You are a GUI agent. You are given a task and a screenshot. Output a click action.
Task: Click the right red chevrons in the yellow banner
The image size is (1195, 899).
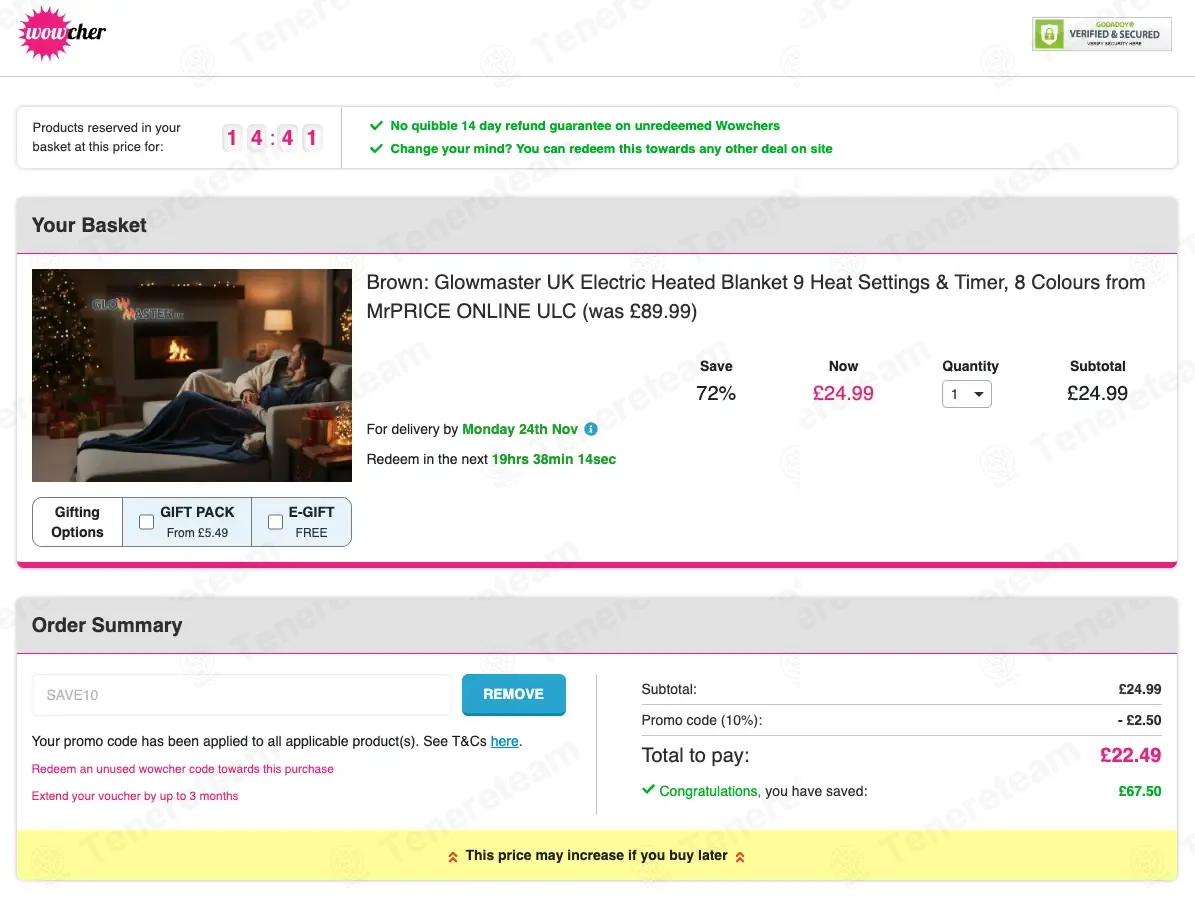coord(741,856)
